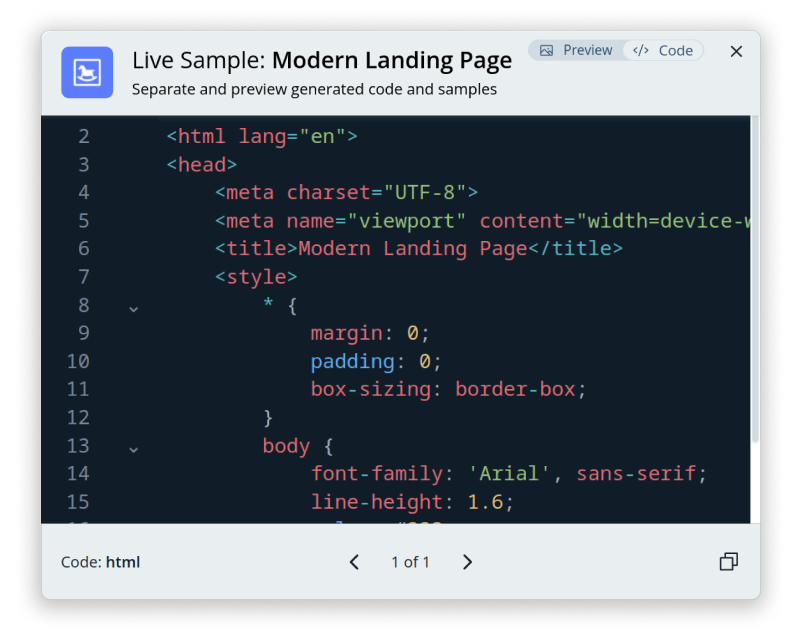This screenshot has width=800, height=640.
Task: Go to the previous code sample arrow
Action: (x=354, y=562)
